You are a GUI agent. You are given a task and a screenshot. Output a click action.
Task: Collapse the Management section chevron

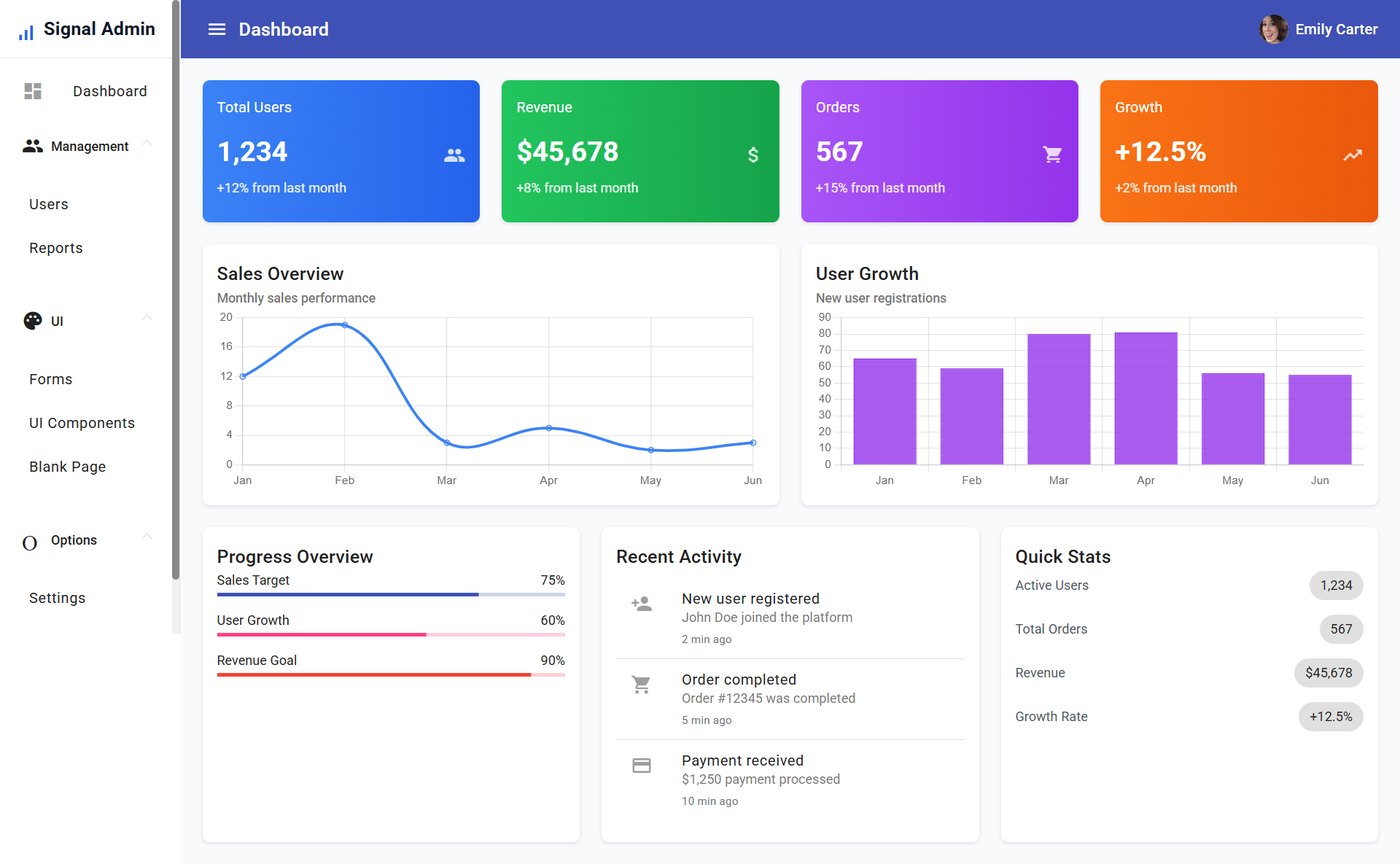(x=147, y=143)
